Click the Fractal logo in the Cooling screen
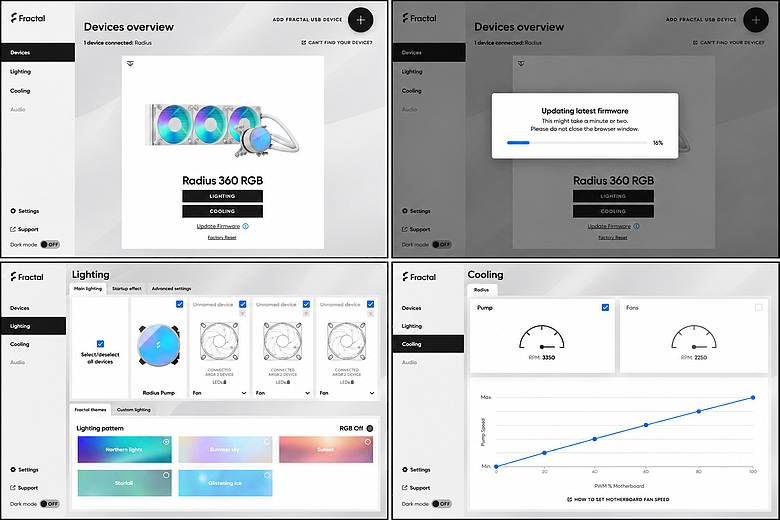 pos(419,277)
